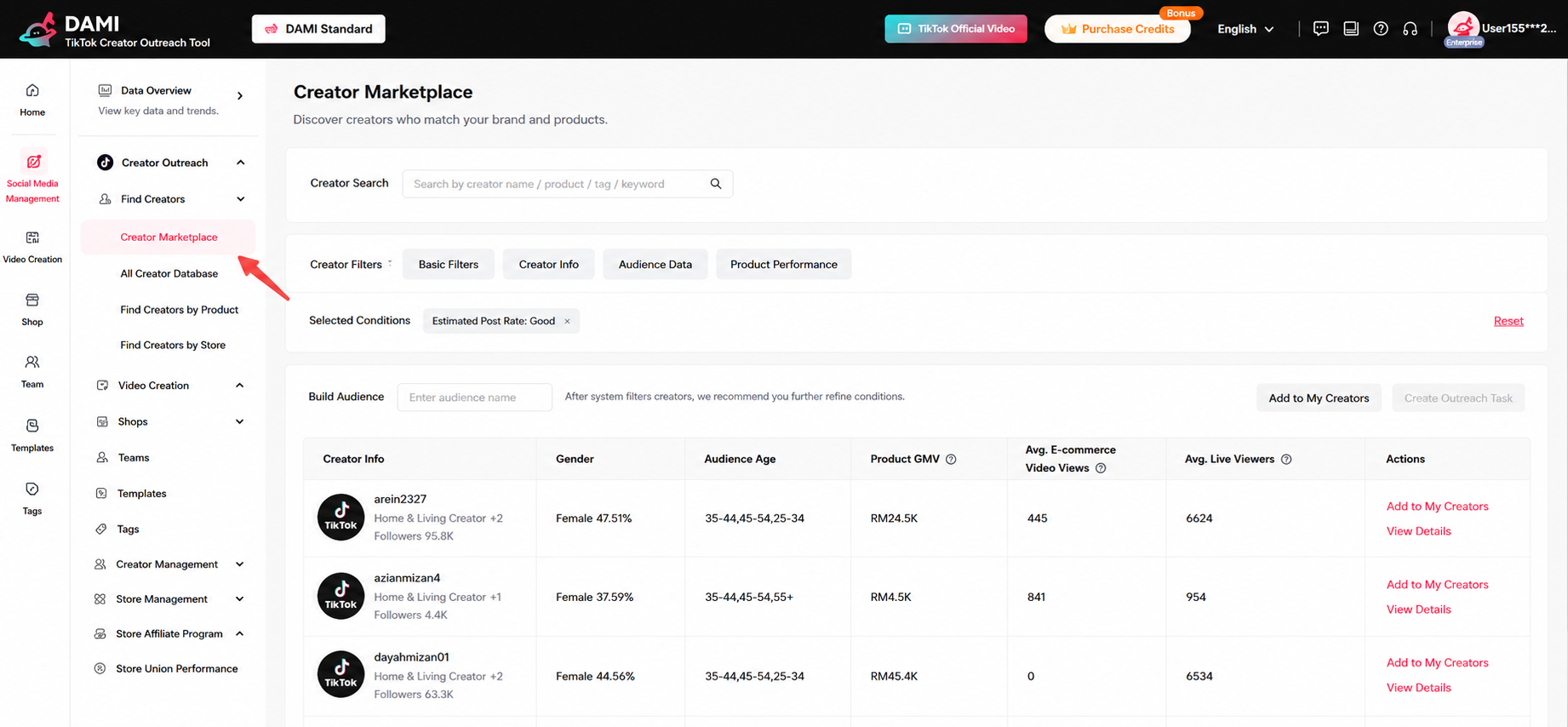The width and height of the screenshot is (1568, 727).
Task: Show Avg. E-commerce Video Views info icon
Action: tap(1101, 468)
